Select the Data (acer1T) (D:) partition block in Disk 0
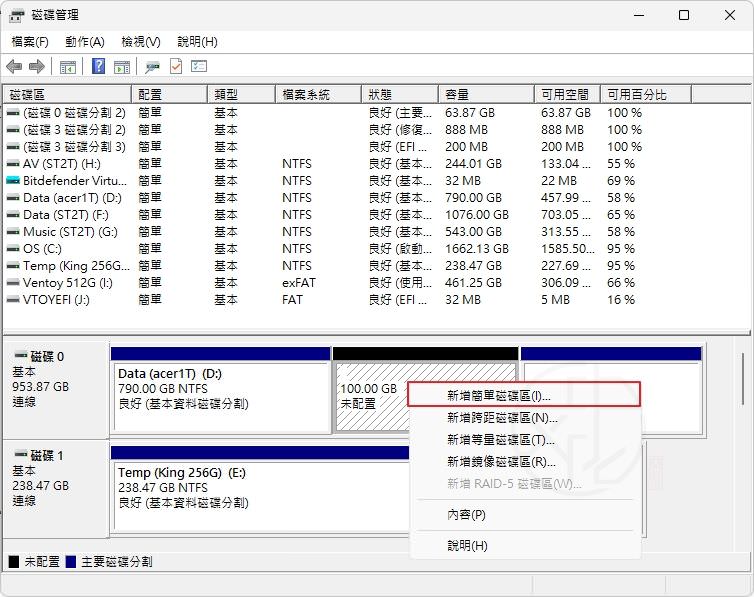The image size is (754, 597). pos(221,390)
